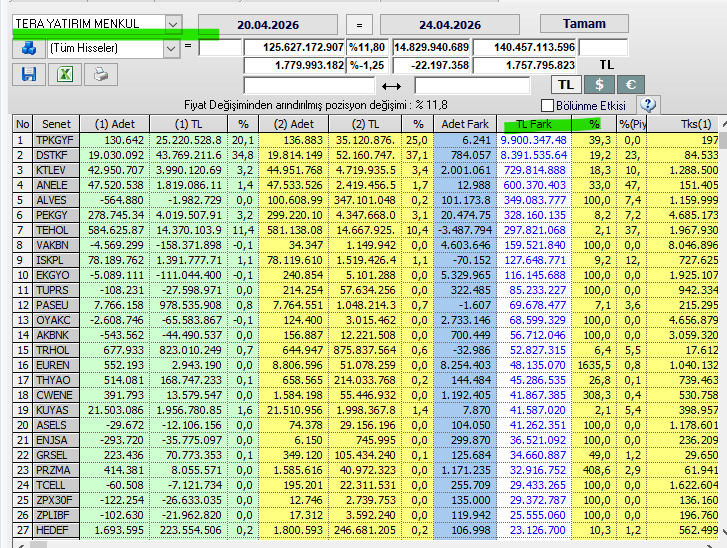Viewport: 727px width, 548px height.
Task: Click the equals sign button between dates
Action: click(359, 25)
